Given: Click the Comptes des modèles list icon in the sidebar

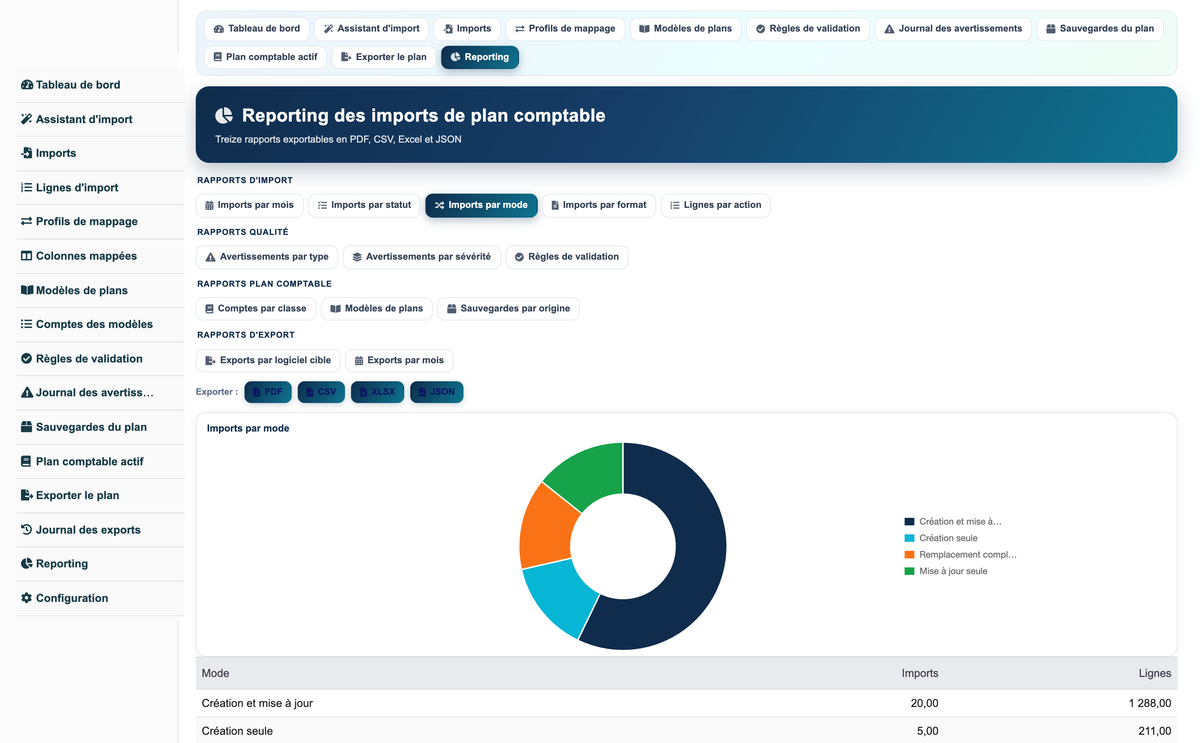Looking at the screenshot, I should (27, 324).
